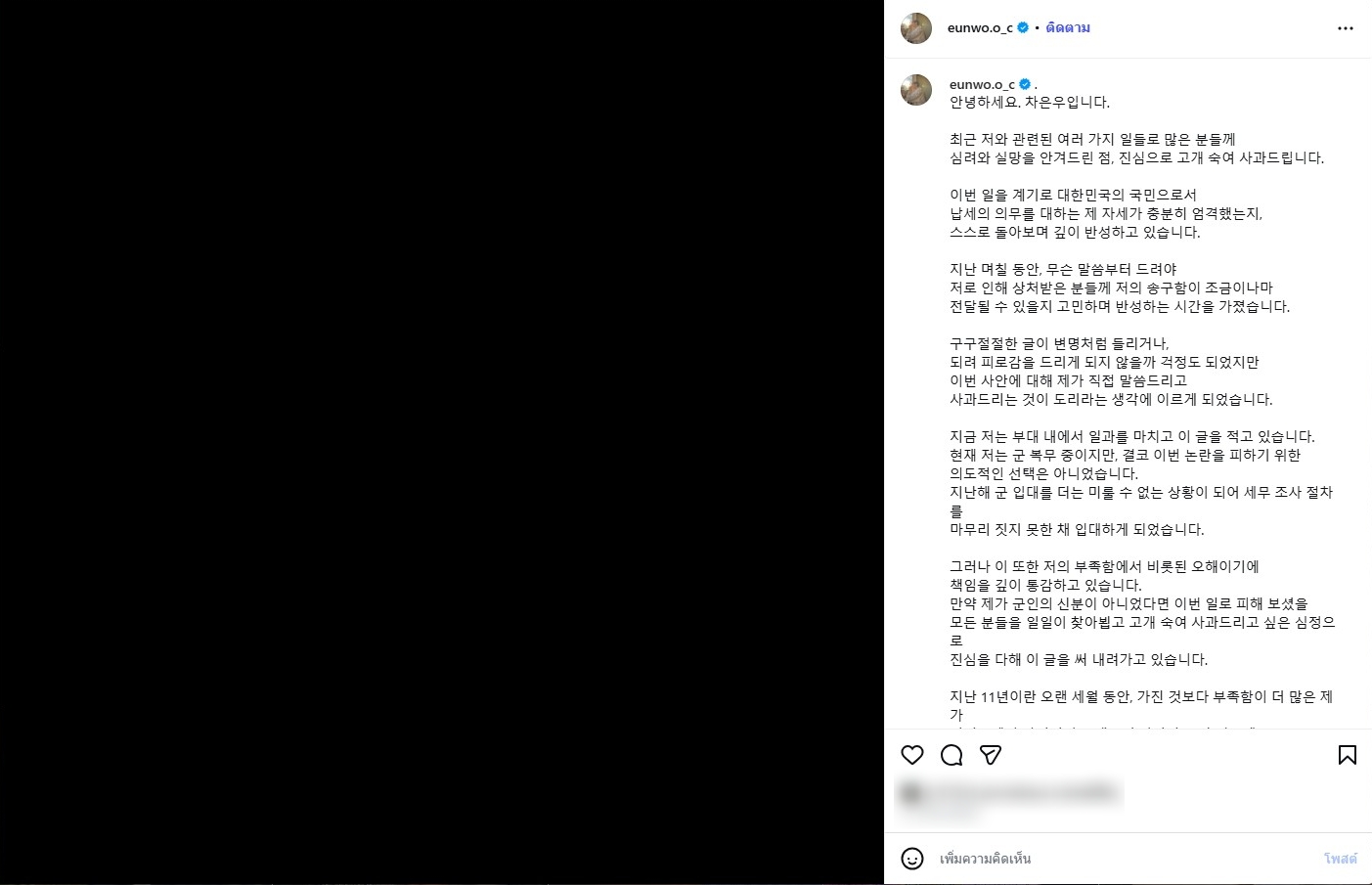Image resolution: width=1372 pixels, height=885 pixels.
Task: Open the blurred post date line
Action: (x=939, y=814)
